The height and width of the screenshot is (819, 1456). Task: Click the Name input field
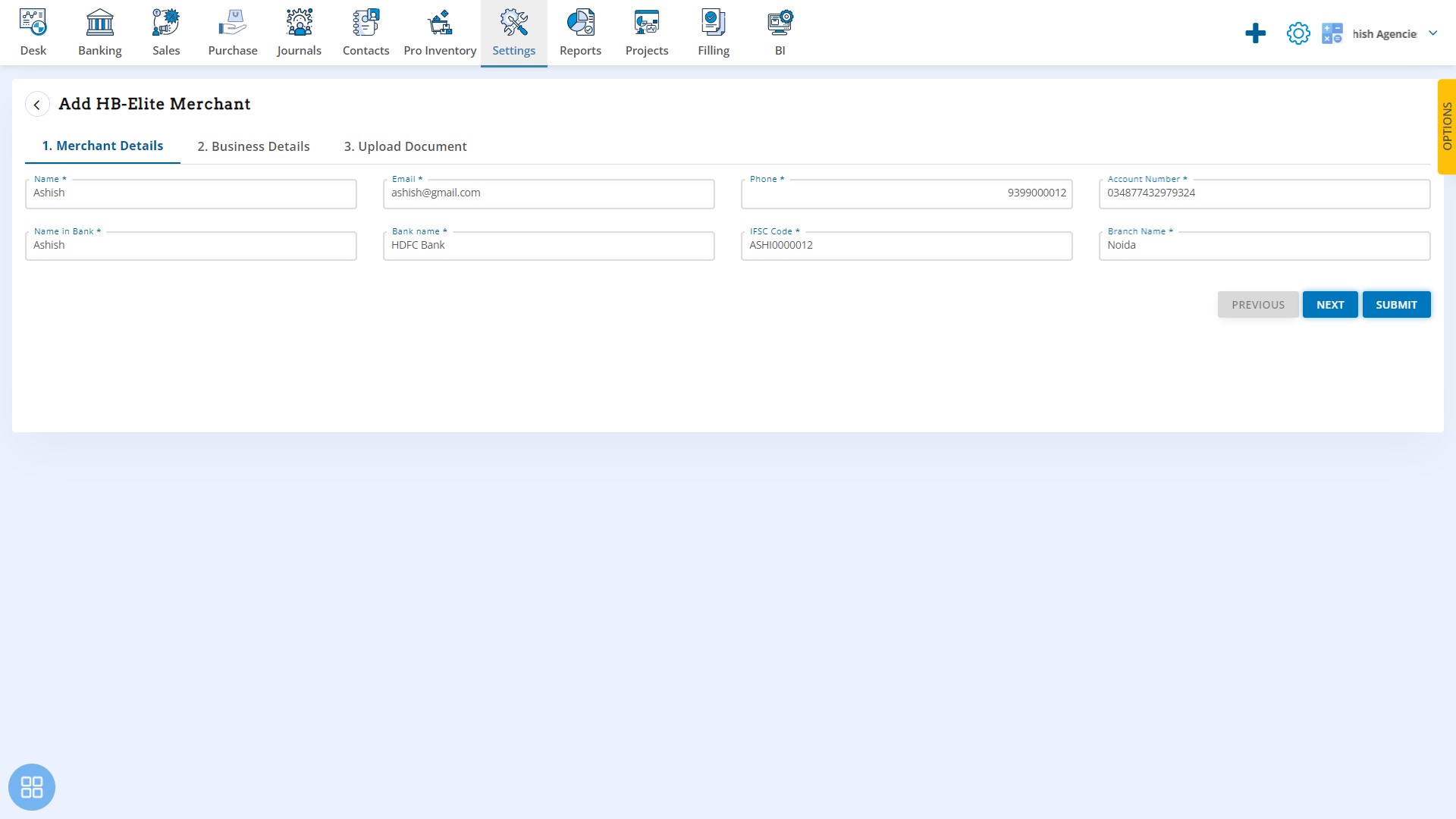click(191, 194)
